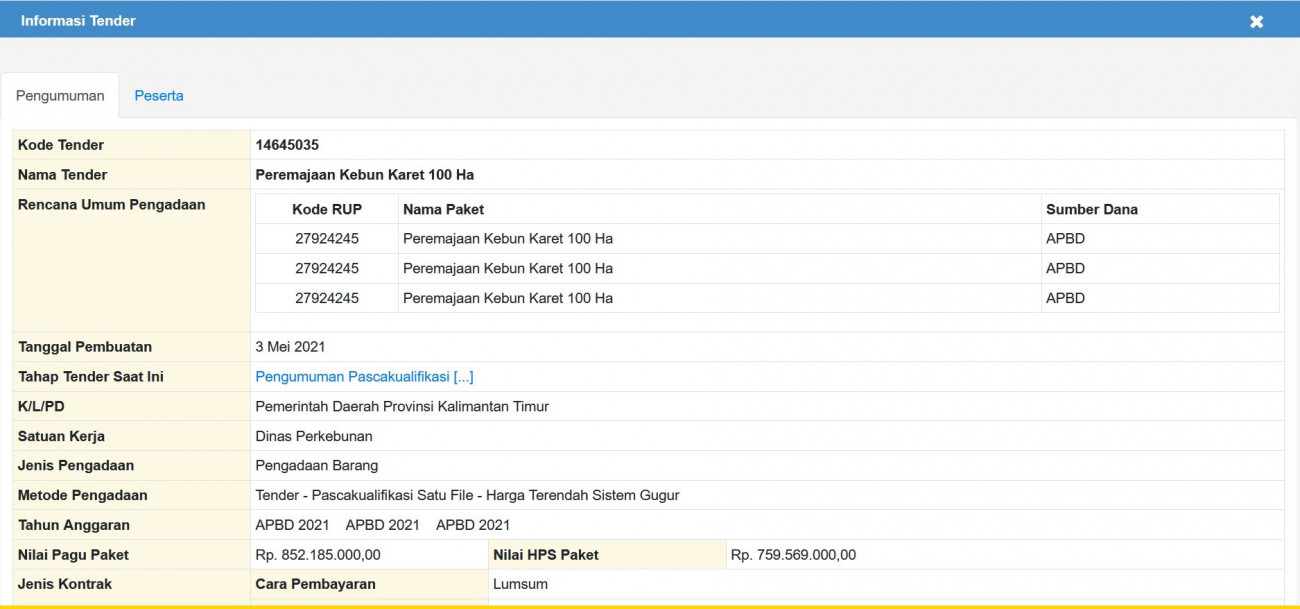Click the Dinas Perkebunan work unit value
Viewport: 1300px width, 609px height.
(314, 436)
